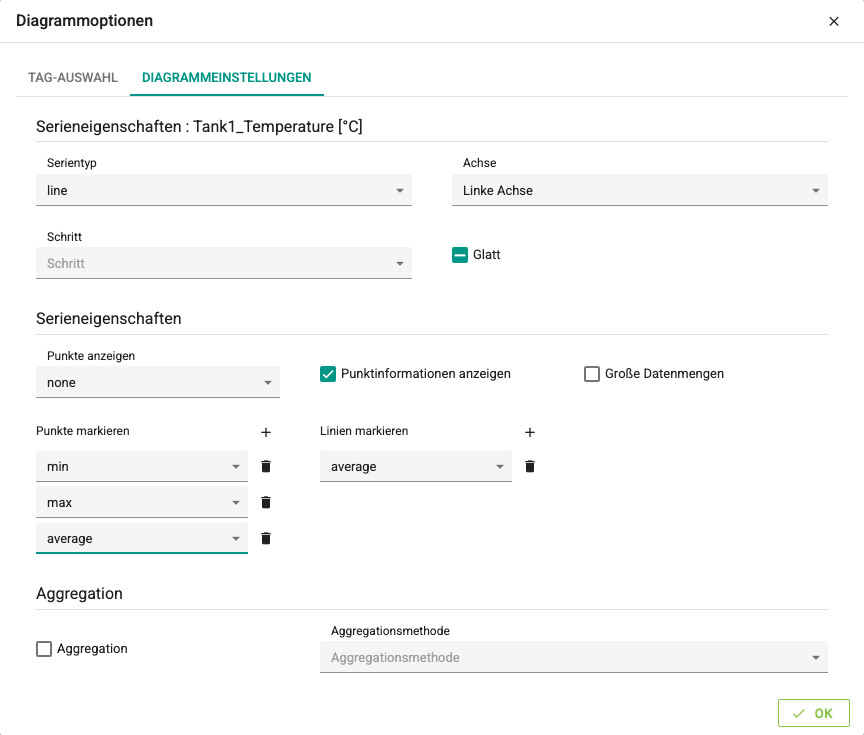The height and width of the screenshot is (735, 864).
Task: Change the max point marker dropdown
Action: pyautogui.click(x=142, y=502)
